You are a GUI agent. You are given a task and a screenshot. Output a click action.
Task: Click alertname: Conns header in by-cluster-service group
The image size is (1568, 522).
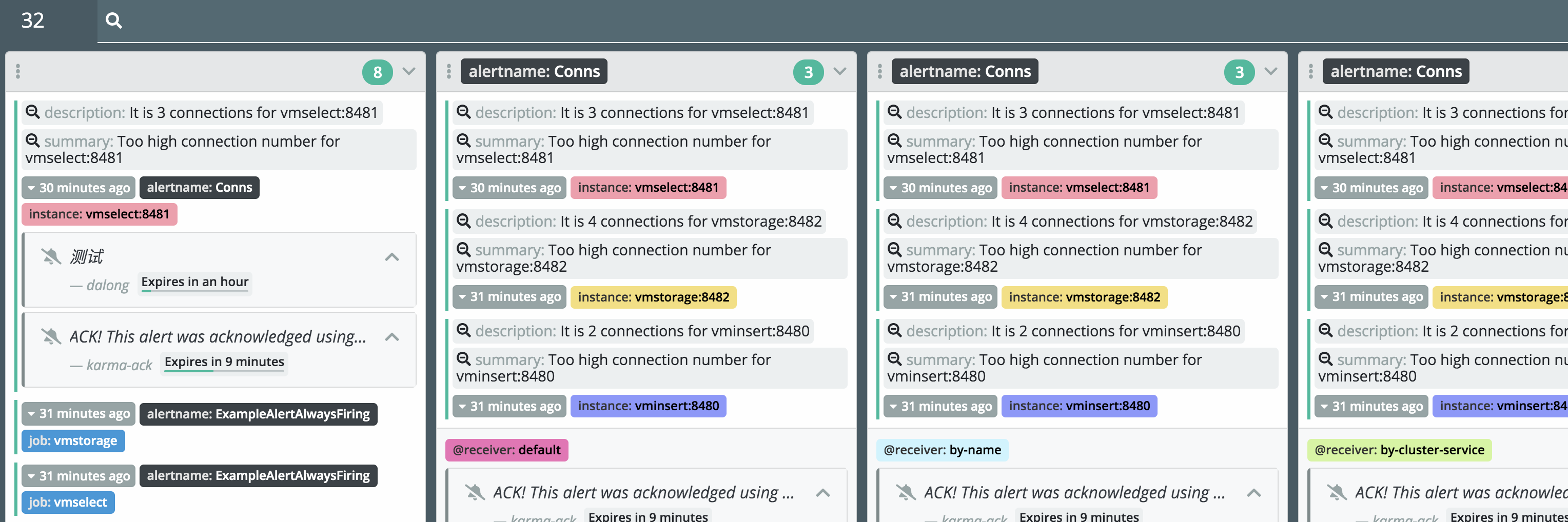pos(1396,72)
